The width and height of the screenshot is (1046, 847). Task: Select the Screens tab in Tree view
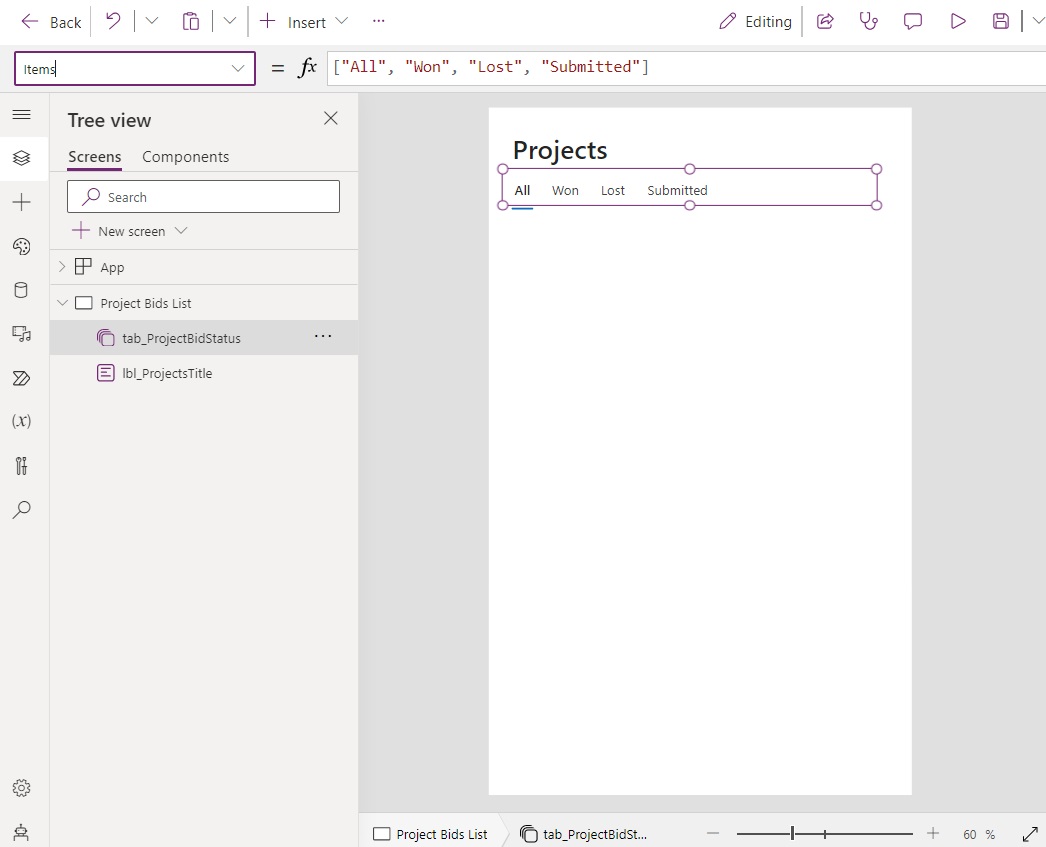coord(94,157)
